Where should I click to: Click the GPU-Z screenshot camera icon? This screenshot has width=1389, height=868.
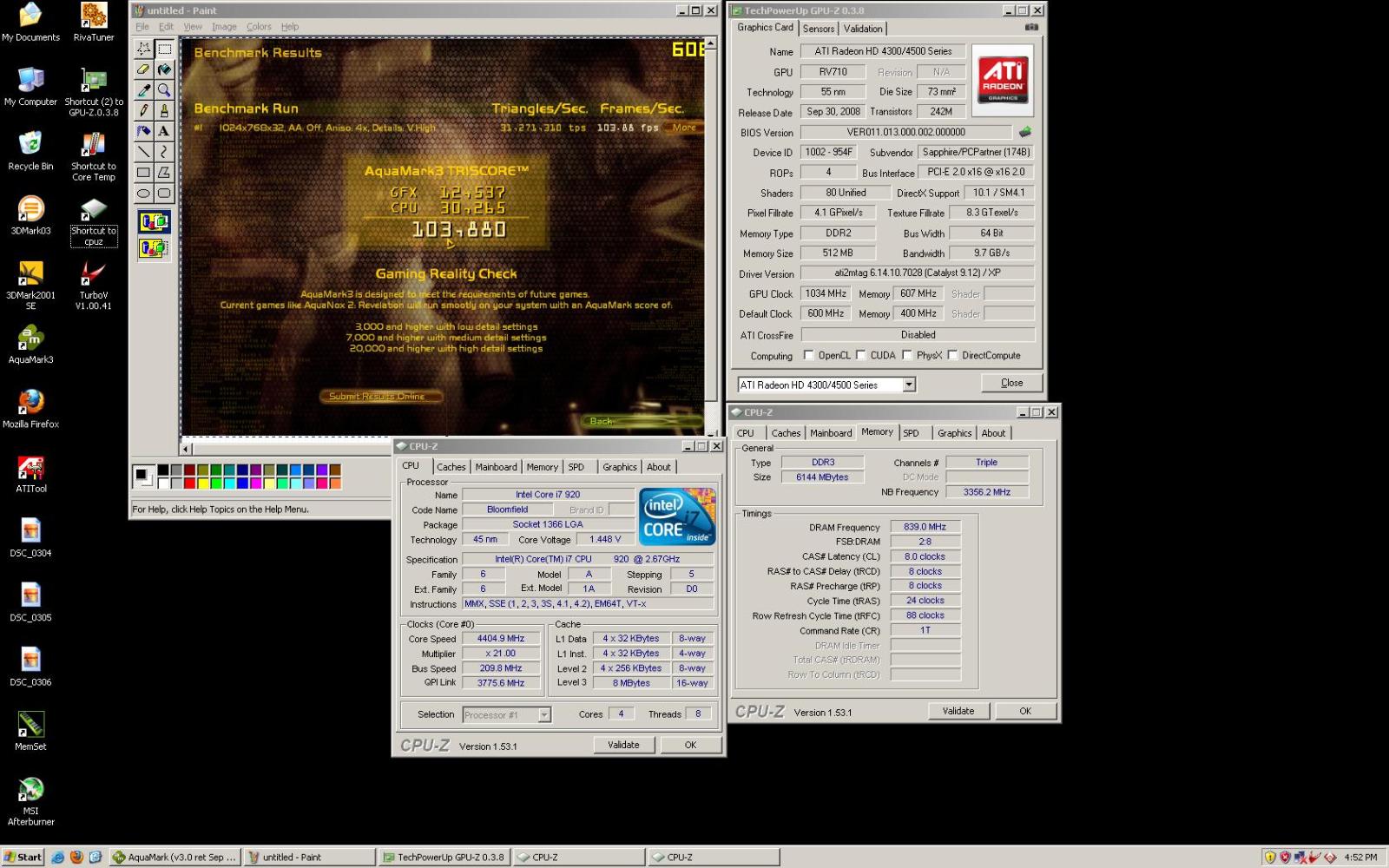point(1030,28)
